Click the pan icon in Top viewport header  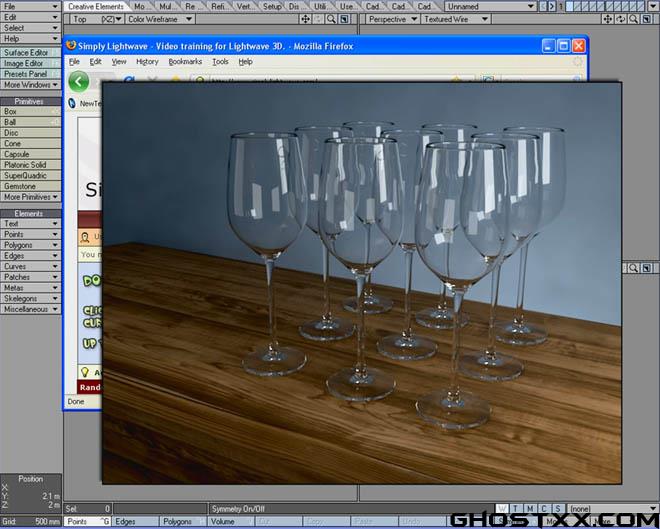coord(305,19)
